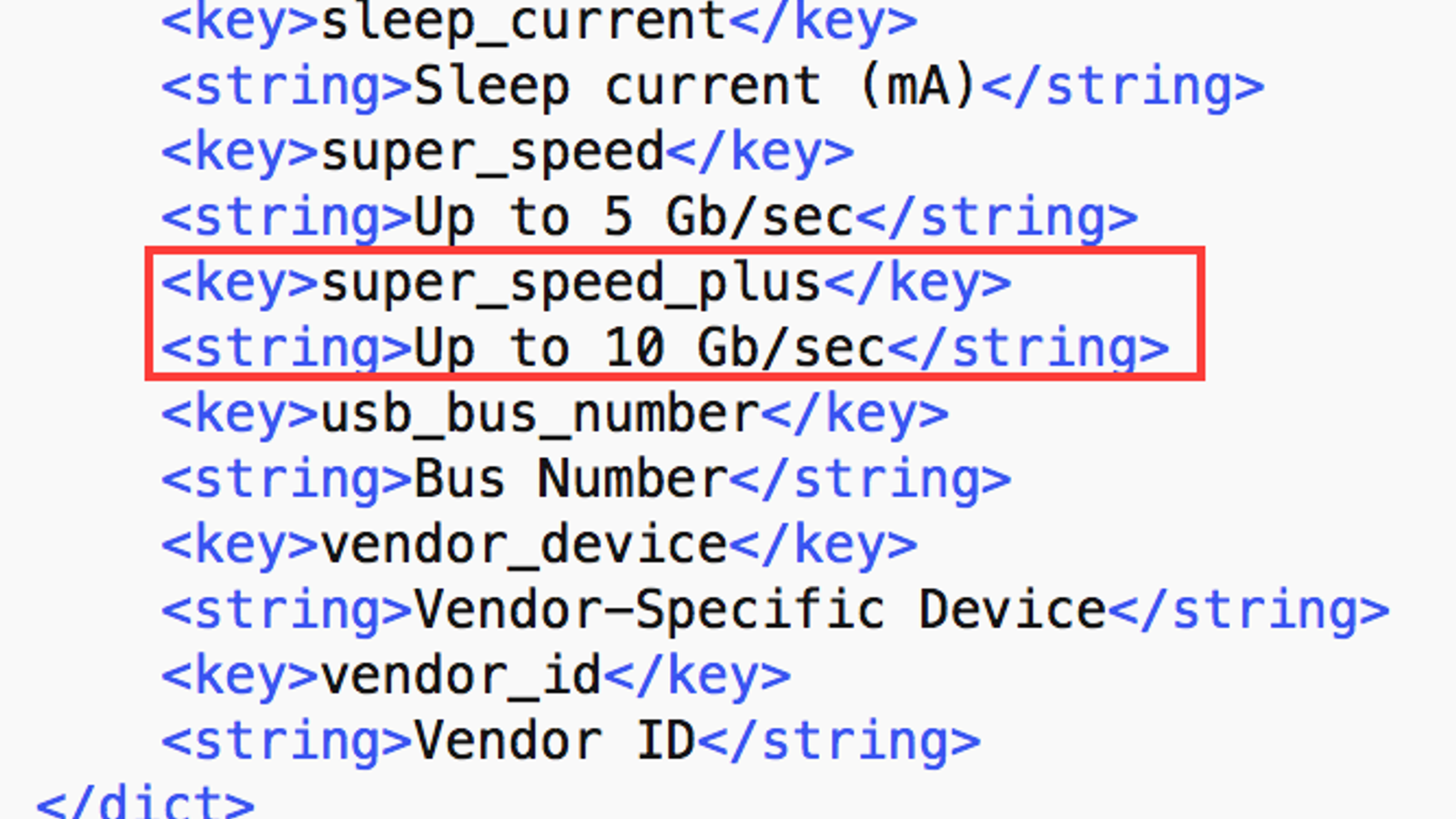The height and width of the screenshot is (819, 1456).
Task: Click the vendor_device key name
Action: pos(524,545)
